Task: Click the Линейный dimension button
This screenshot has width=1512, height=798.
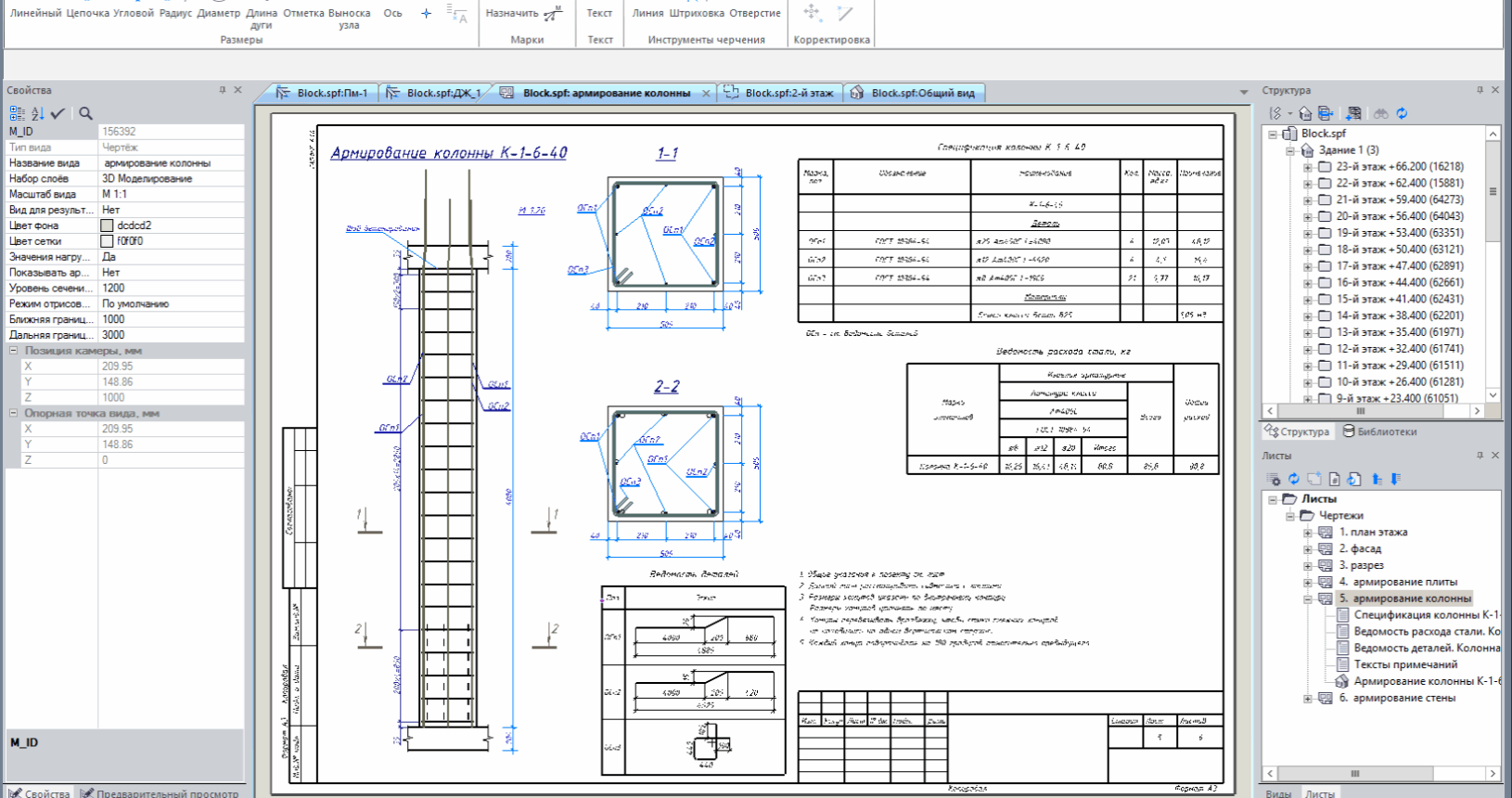Action: tap(35, 13)
